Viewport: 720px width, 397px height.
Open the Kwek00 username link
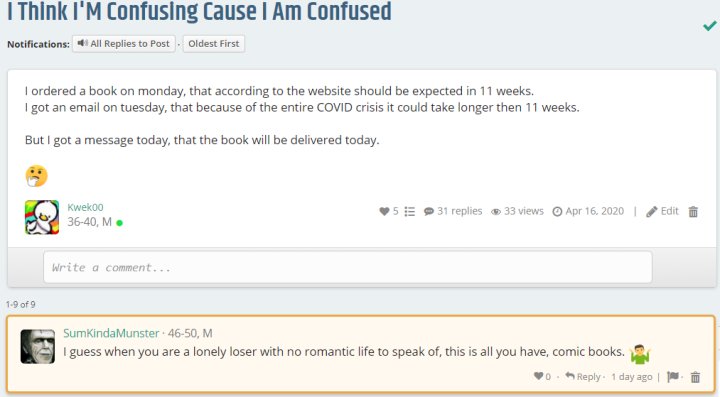[x=85, y=207]
